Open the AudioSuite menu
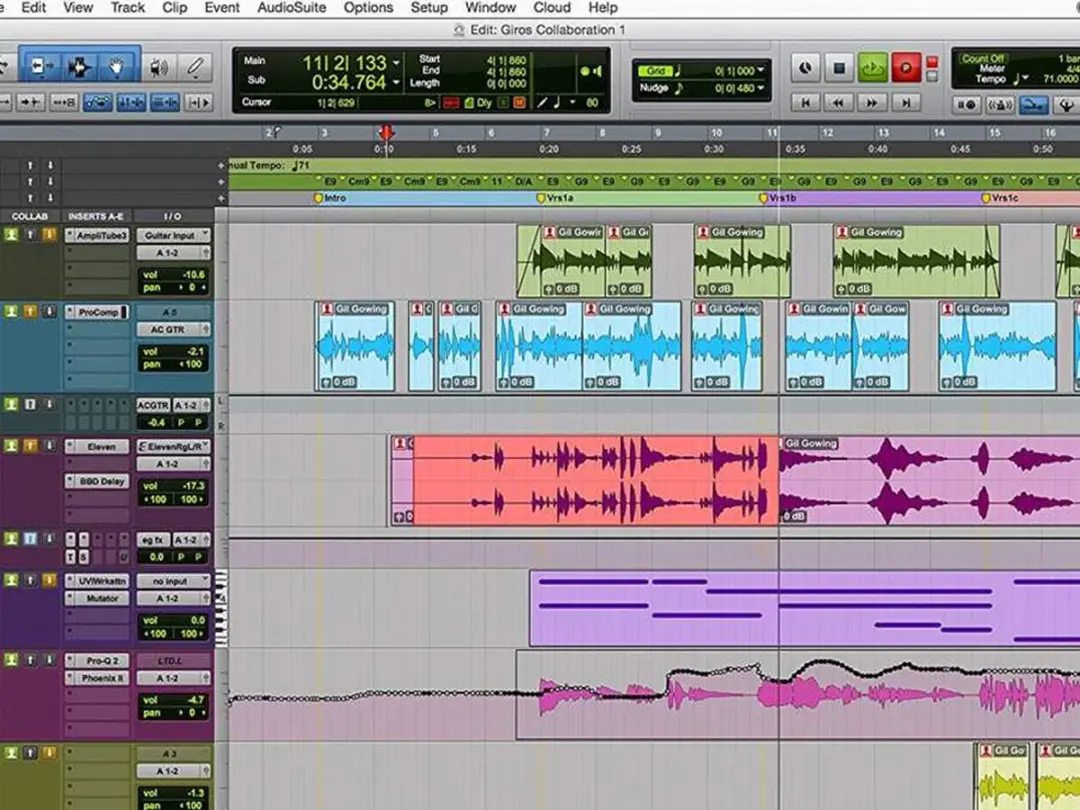This screenshot has height=810, width=1080. 291,8
